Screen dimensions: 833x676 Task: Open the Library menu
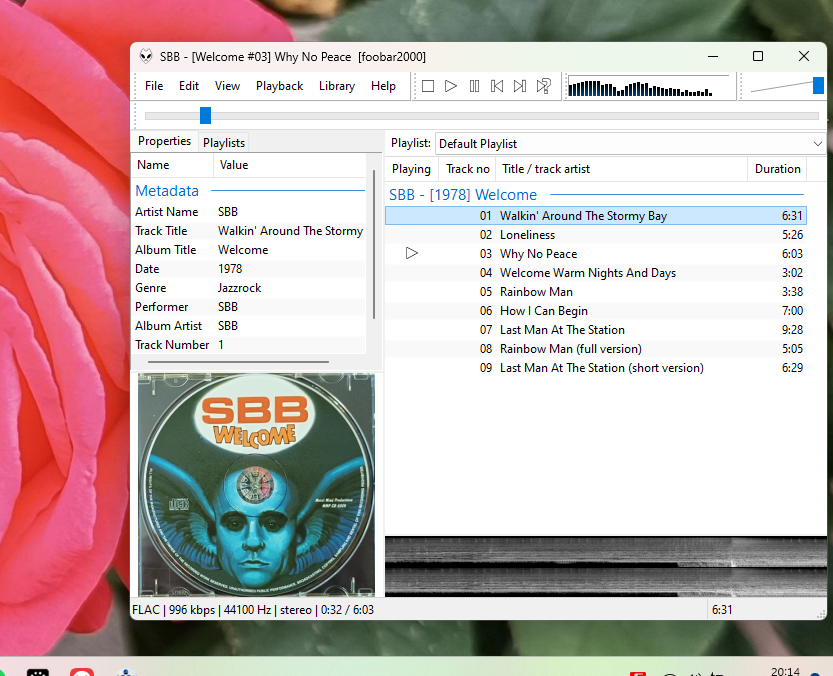coord(337,86)
